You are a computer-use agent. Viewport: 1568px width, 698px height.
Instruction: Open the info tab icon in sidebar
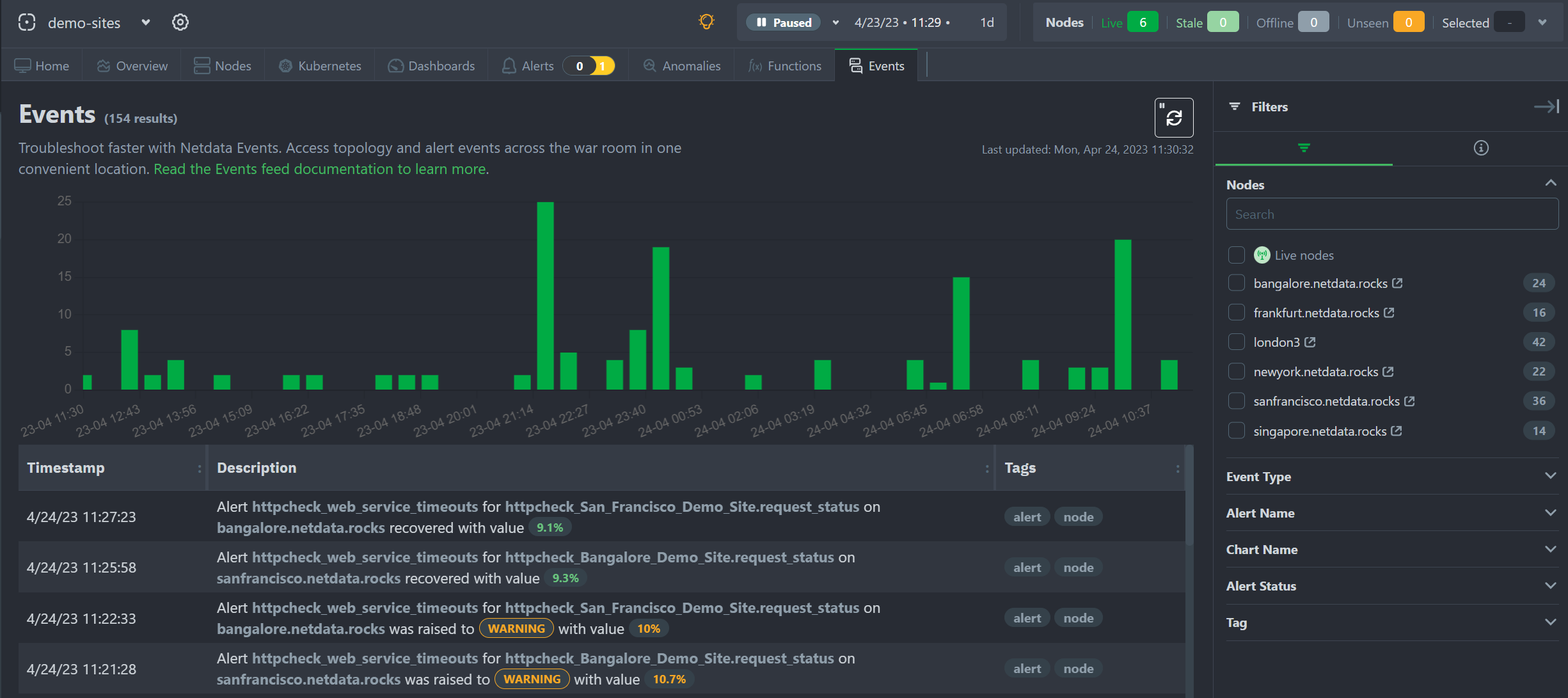click(1481, 148)
